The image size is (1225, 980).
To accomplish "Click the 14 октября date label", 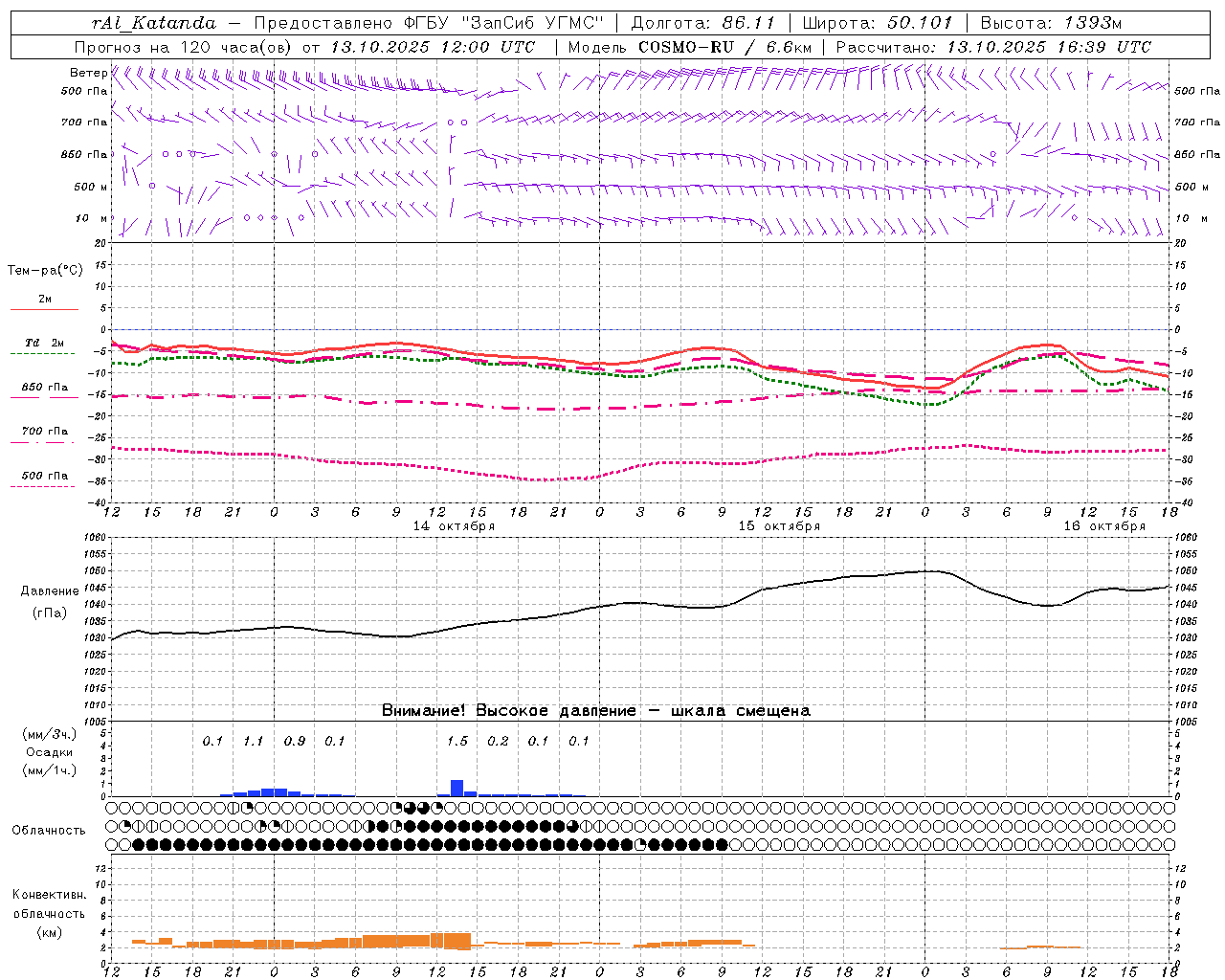I will 454,526.
